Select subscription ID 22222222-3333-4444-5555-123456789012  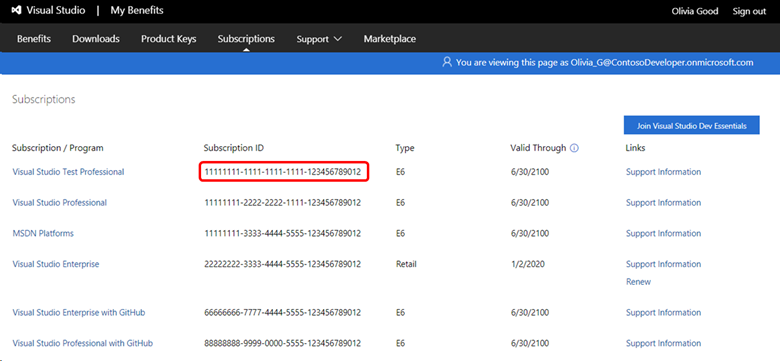(x=283, y=265)
